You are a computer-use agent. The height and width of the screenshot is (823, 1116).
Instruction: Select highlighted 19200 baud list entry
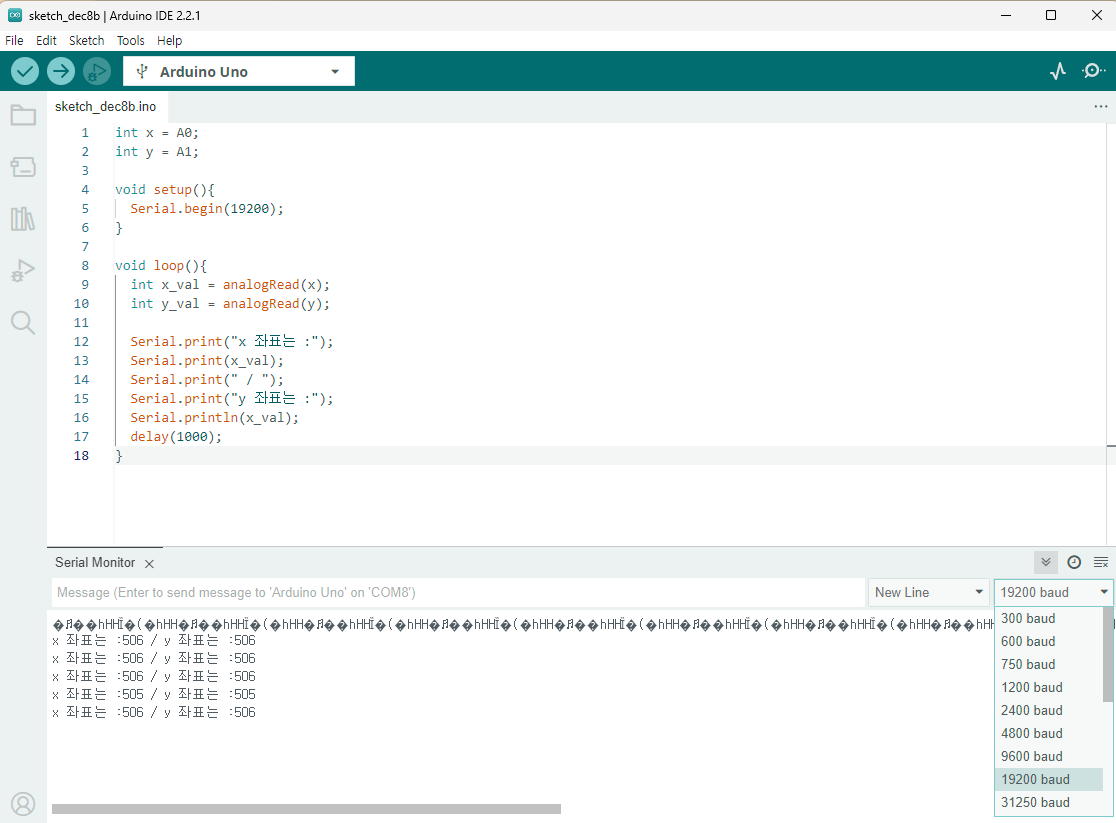(x=1048, y=780)
